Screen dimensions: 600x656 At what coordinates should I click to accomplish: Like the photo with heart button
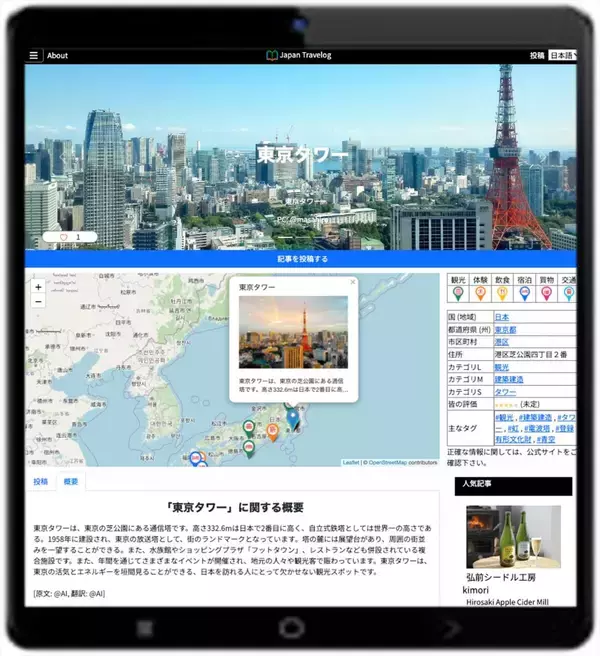(x=70, y=237)
